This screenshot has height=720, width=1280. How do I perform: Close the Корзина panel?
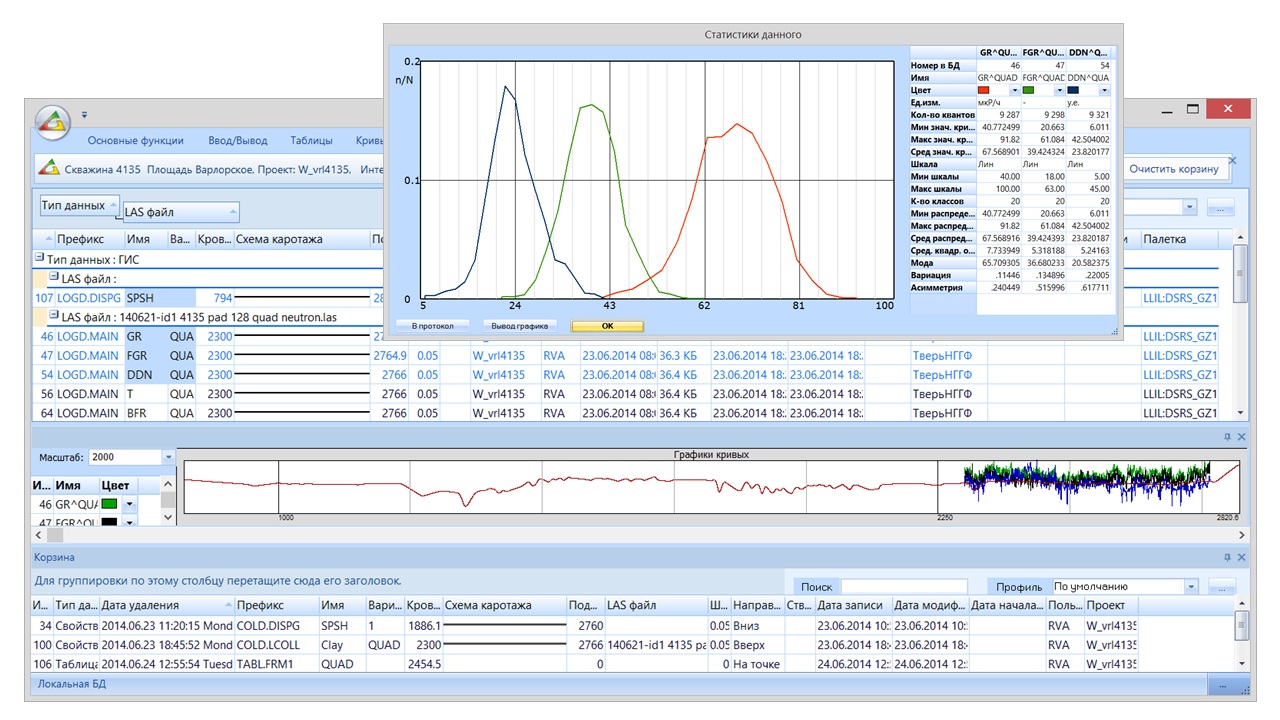coord(1242,557)
